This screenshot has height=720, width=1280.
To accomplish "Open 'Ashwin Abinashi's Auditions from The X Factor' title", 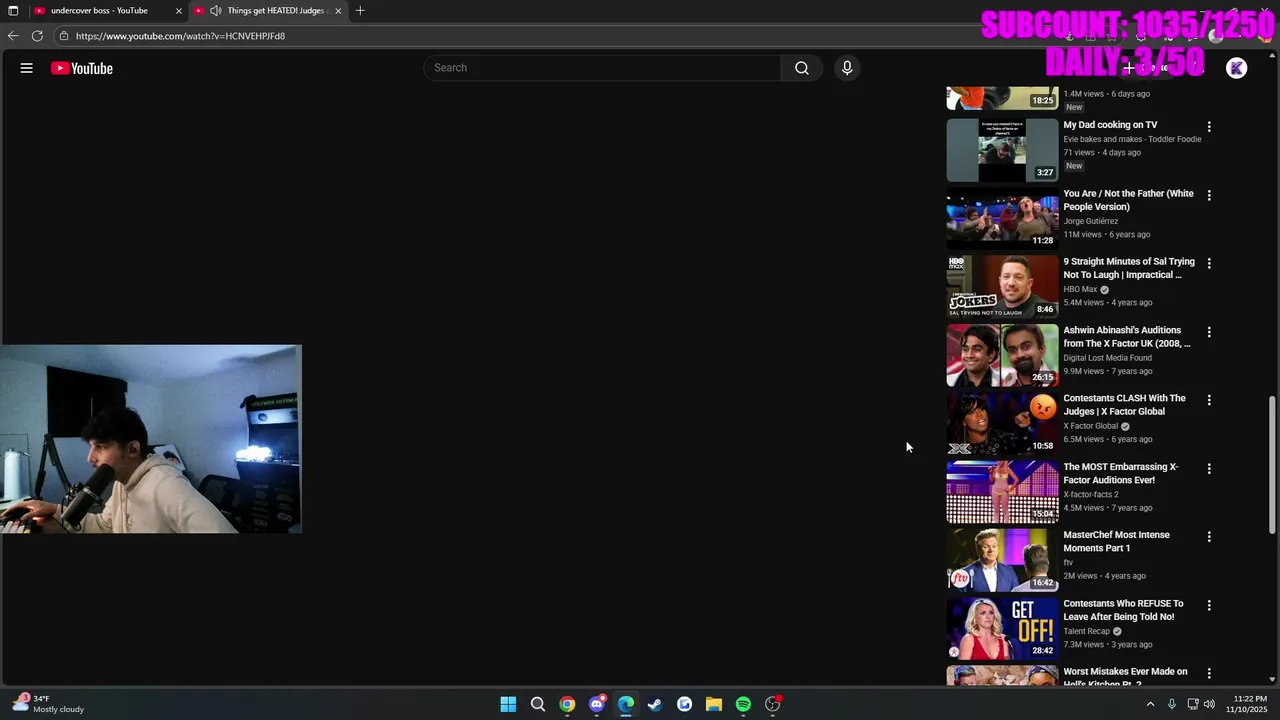I will (1127, 337).
